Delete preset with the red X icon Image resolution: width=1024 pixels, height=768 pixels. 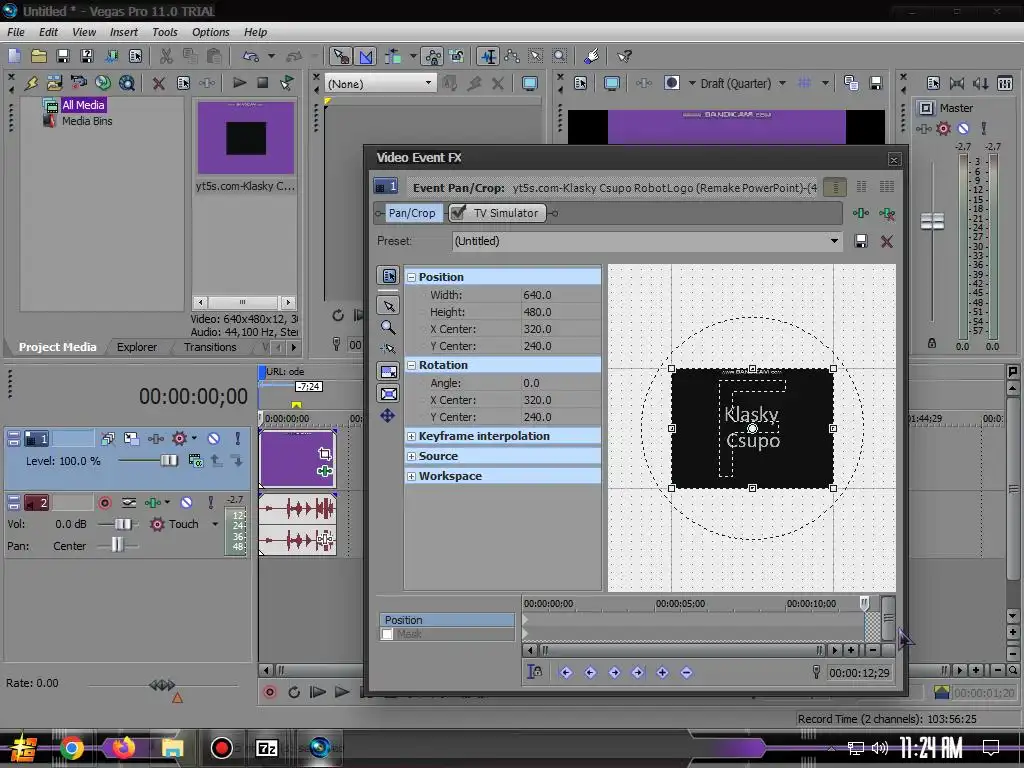(x=886, y=241)
